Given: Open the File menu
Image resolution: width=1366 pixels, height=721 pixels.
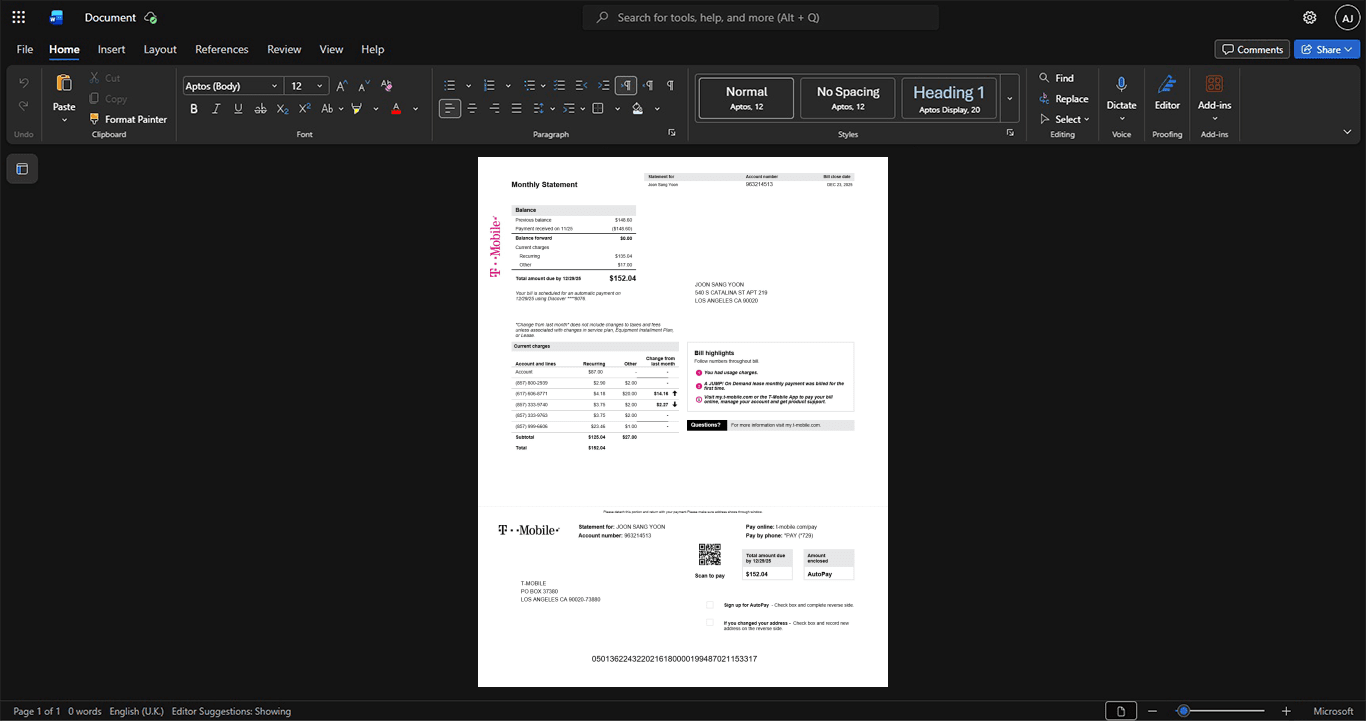Looking at the screenshot, I should click(25, 49).
